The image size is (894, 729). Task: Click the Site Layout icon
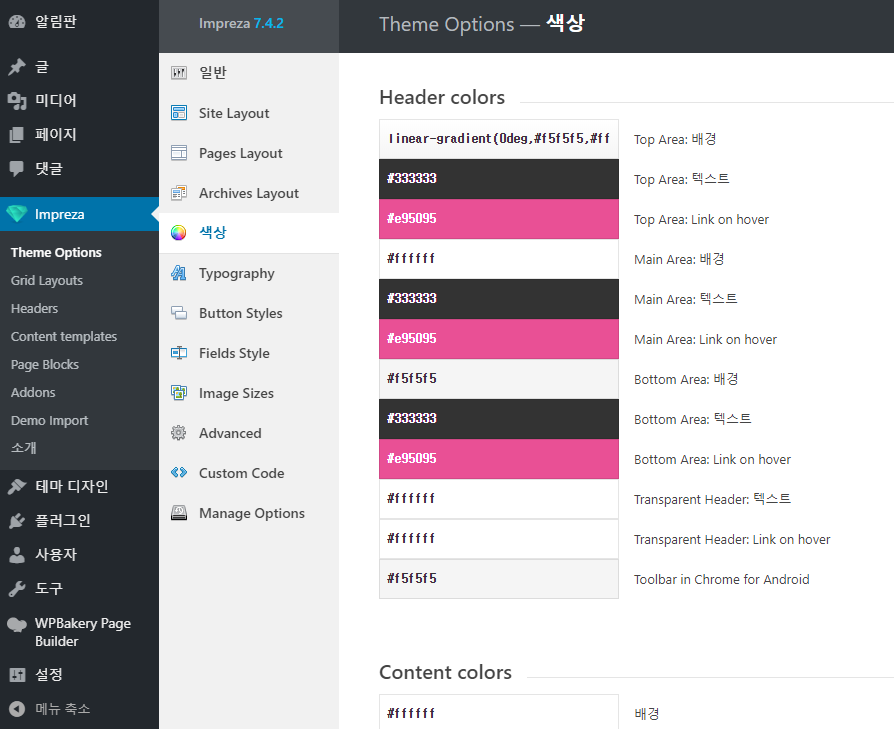click(x=179, y=113)
